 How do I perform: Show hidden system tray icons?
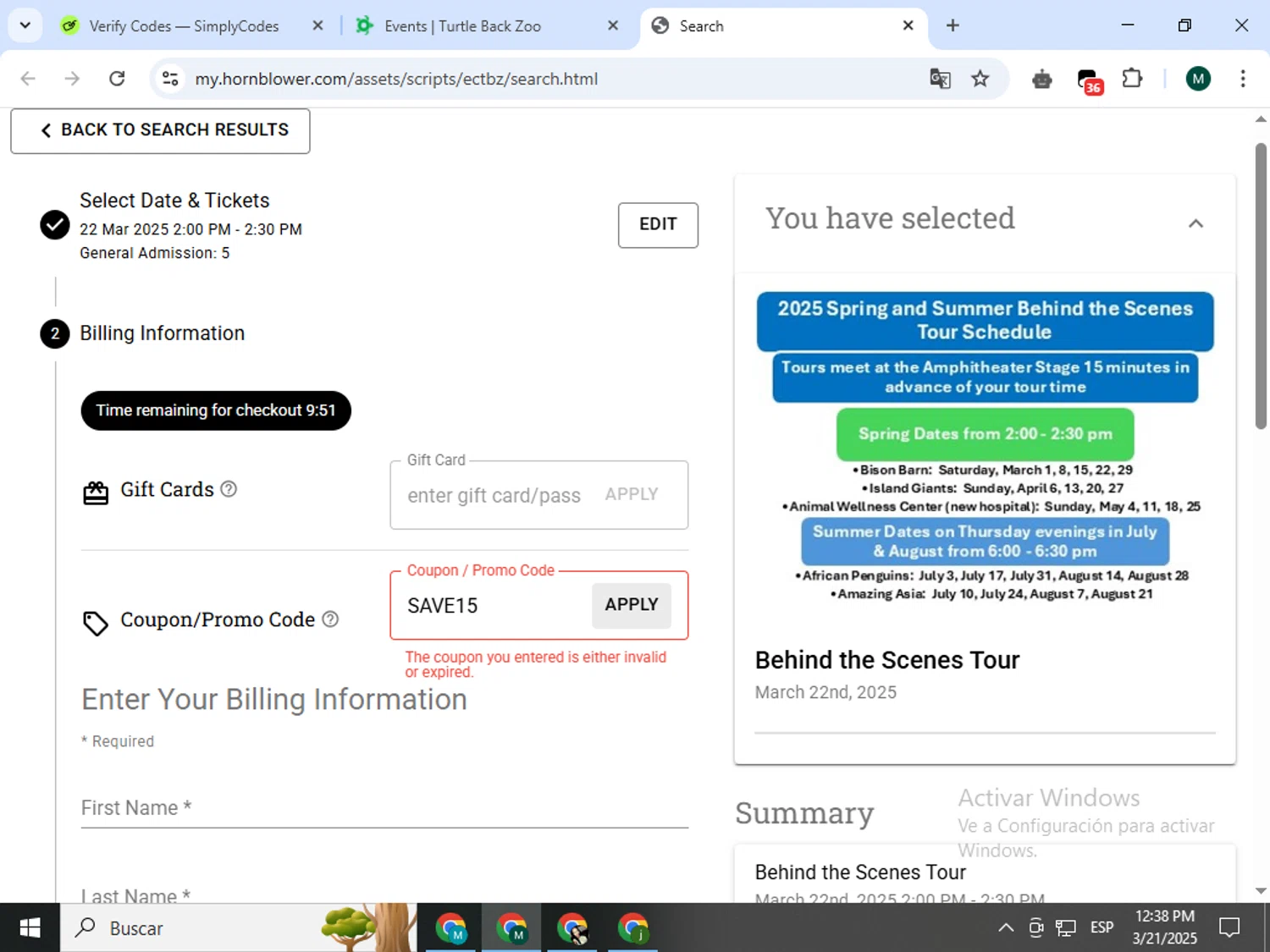[x=1006, y=928]
